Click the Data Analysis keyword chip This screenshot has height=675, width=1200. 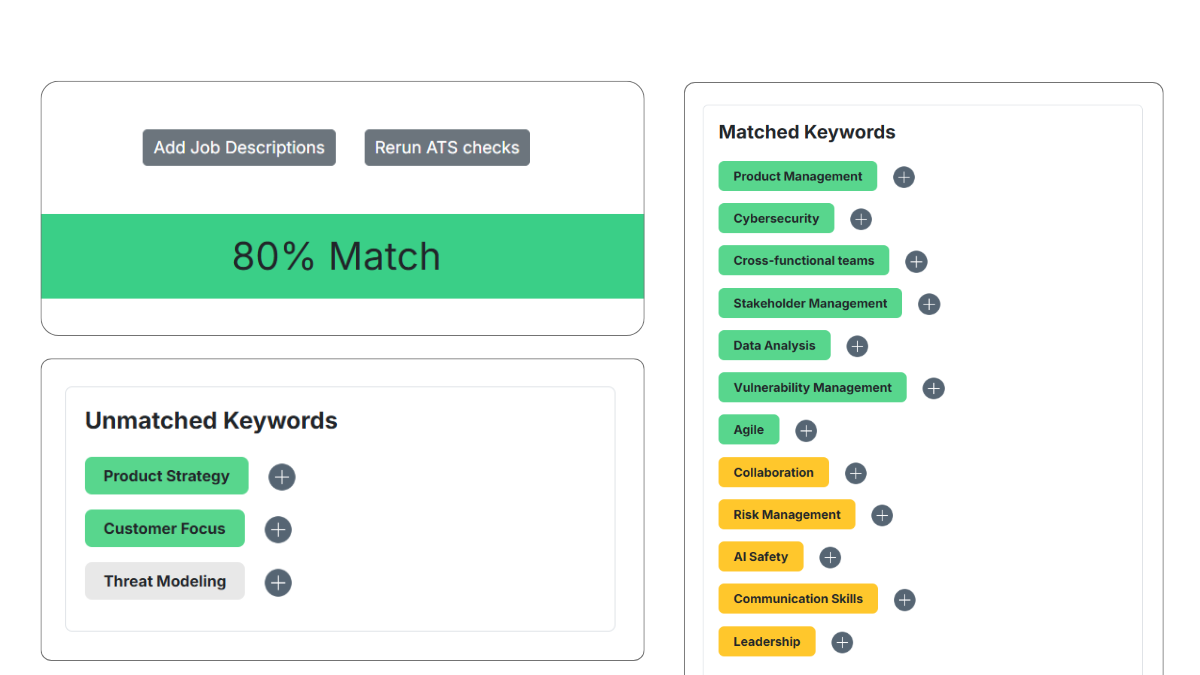pos(774,345)
